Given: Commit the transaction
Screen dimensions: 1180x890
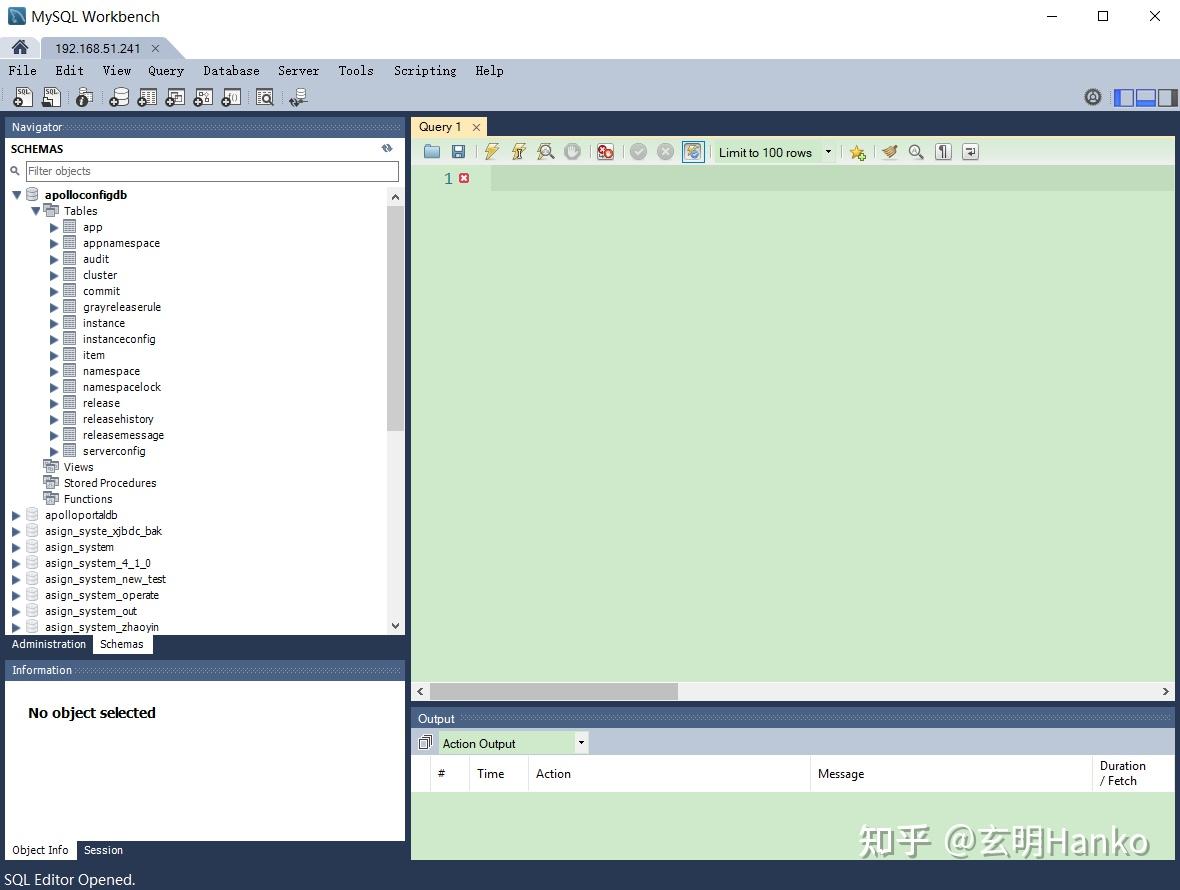Looking at the screenshot, I should point(638,152).
